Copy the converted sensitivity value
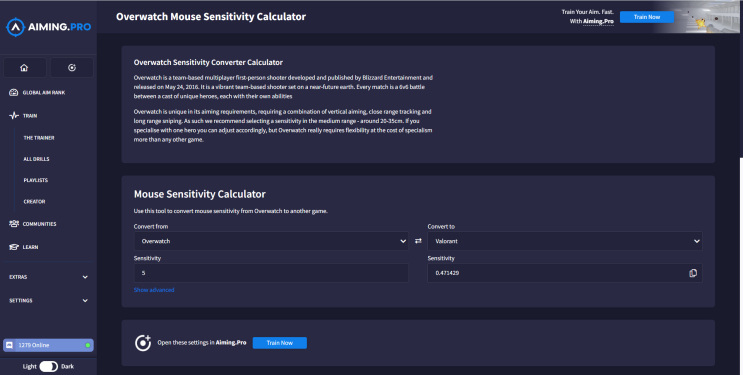The width and height of the screenshot is (743, 375). tap(693, 273)
